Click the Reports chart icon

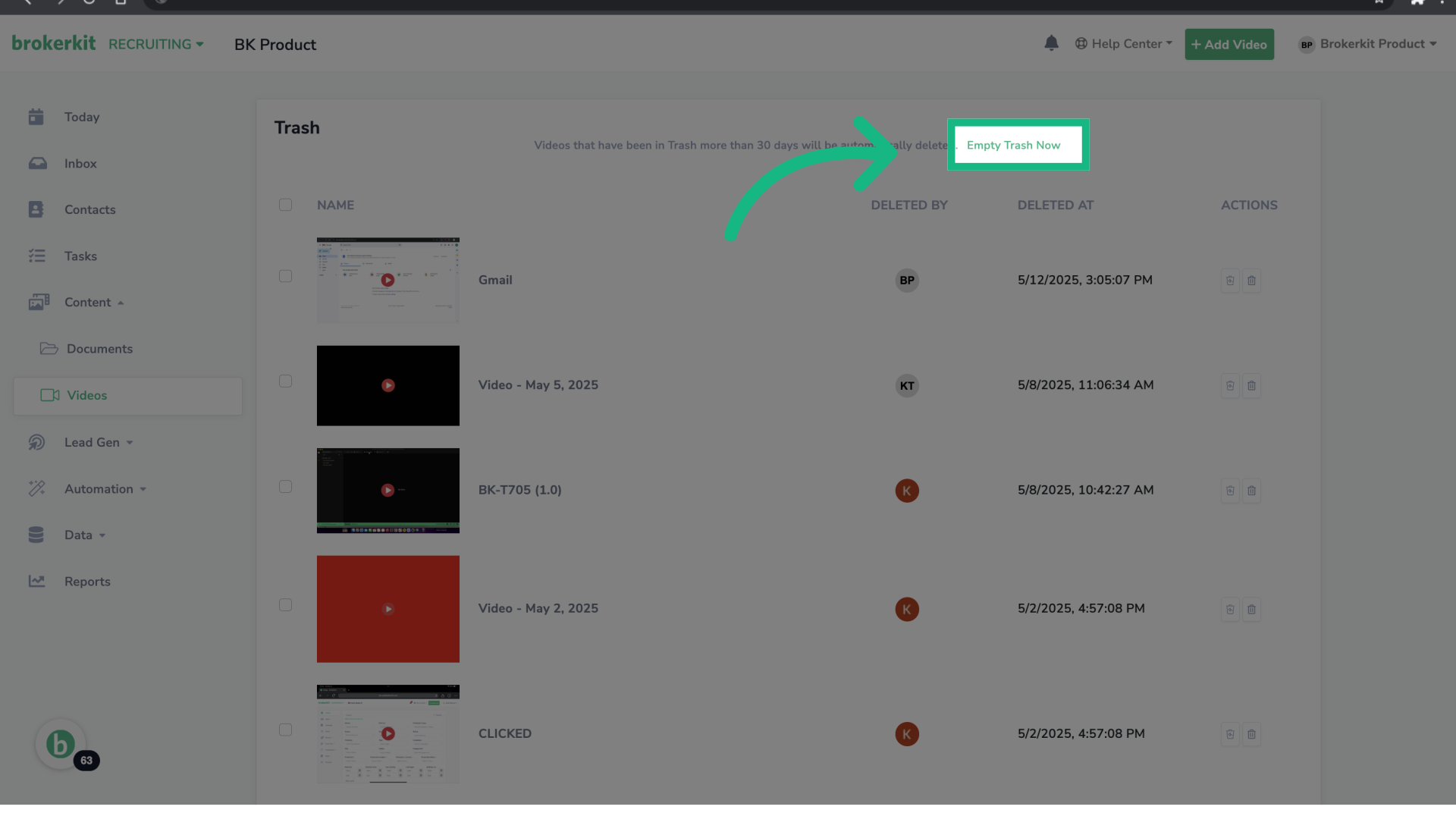36,582
